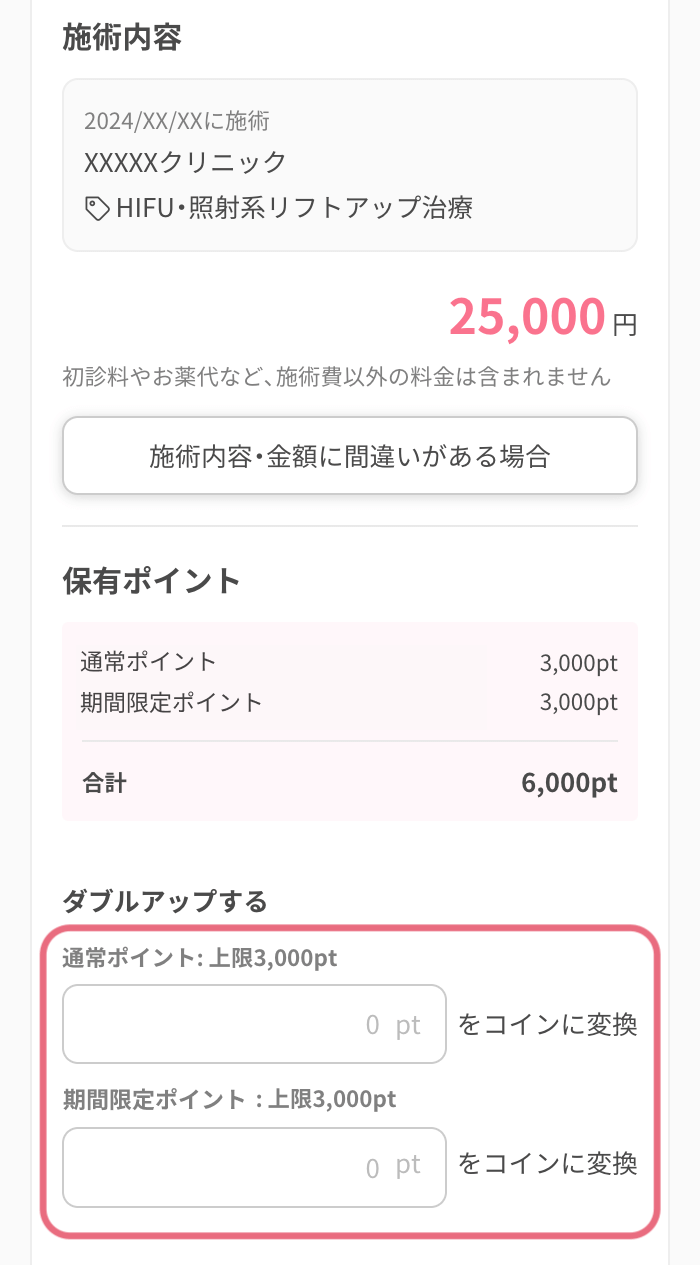Image resolution: width=700 pixels, height=1265 pixels.
Task: Click the HIFU・照射系リフトアップ治療 treatment label
Action: point(294,208)
